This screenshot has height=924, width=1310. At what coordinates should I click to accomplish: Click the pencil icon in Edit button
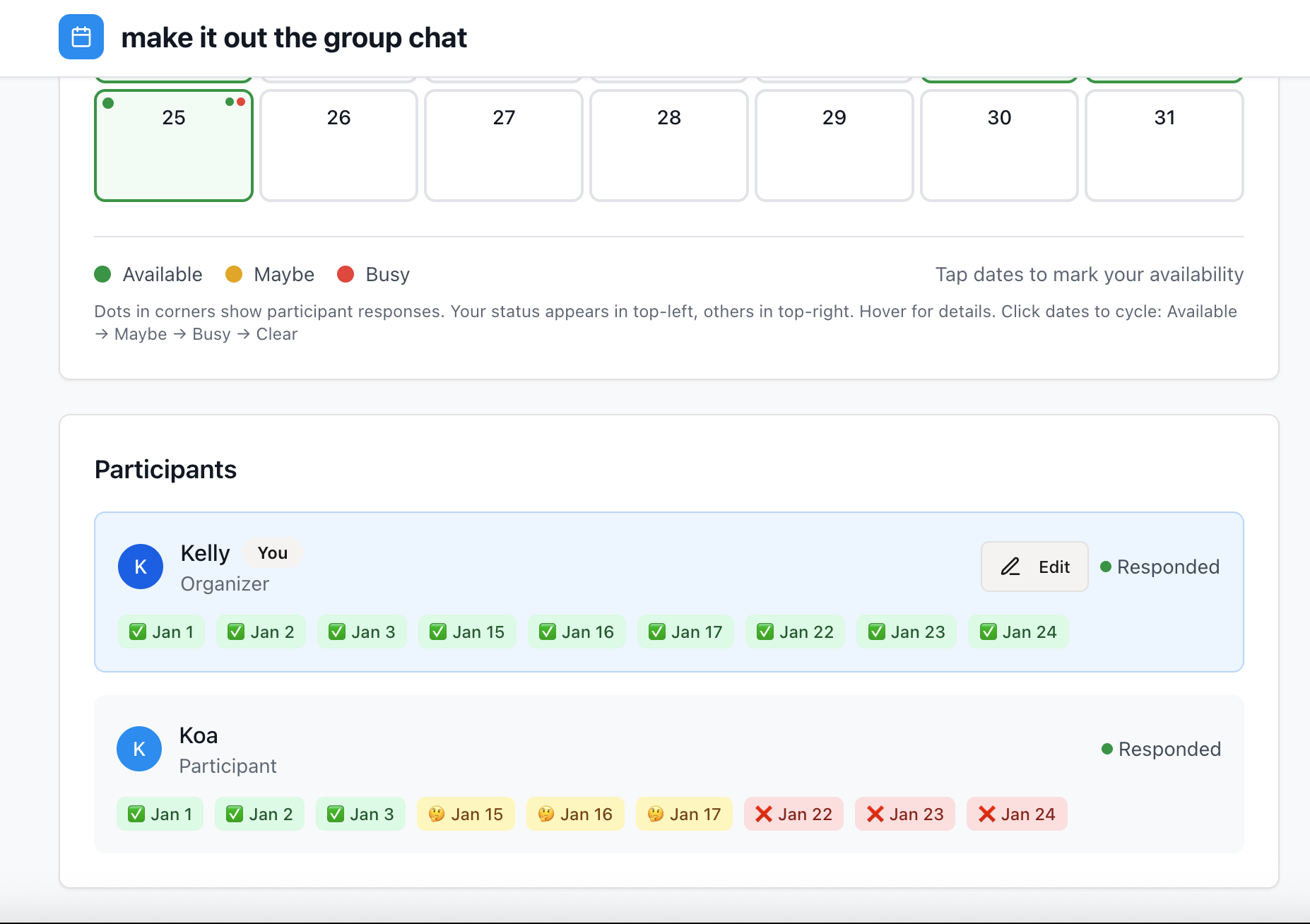(x=1010, y=567)
